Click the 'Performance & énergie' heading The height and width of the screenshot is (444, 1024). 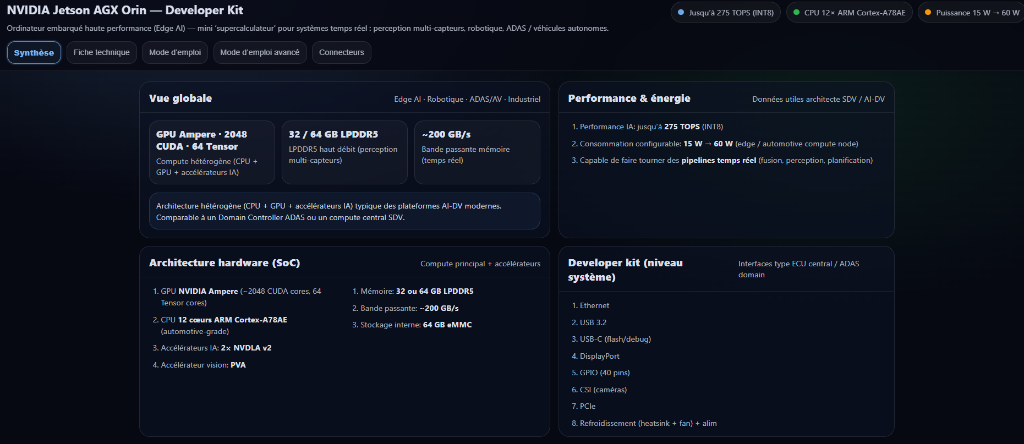click(x=629, y=99)
